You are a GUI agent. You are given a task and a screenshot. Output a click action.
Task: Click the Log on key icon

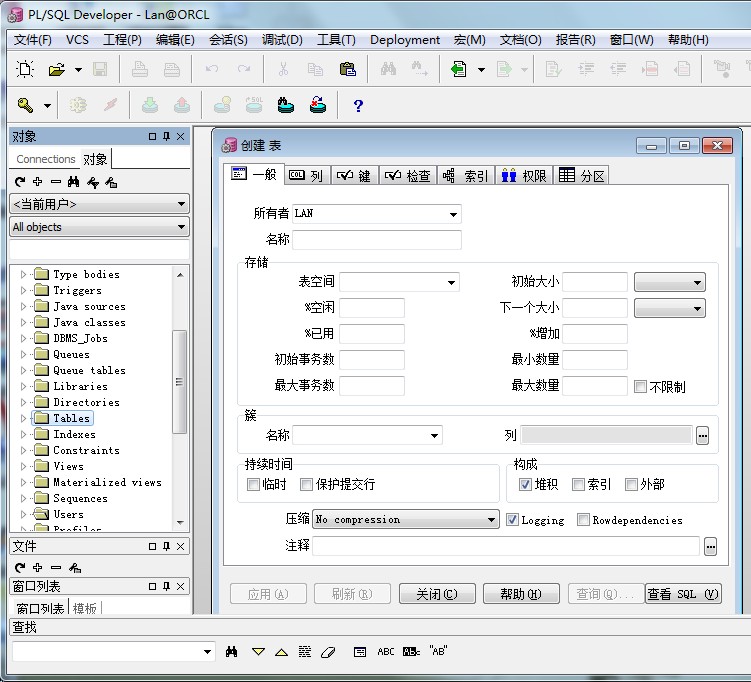click(25, 105)
